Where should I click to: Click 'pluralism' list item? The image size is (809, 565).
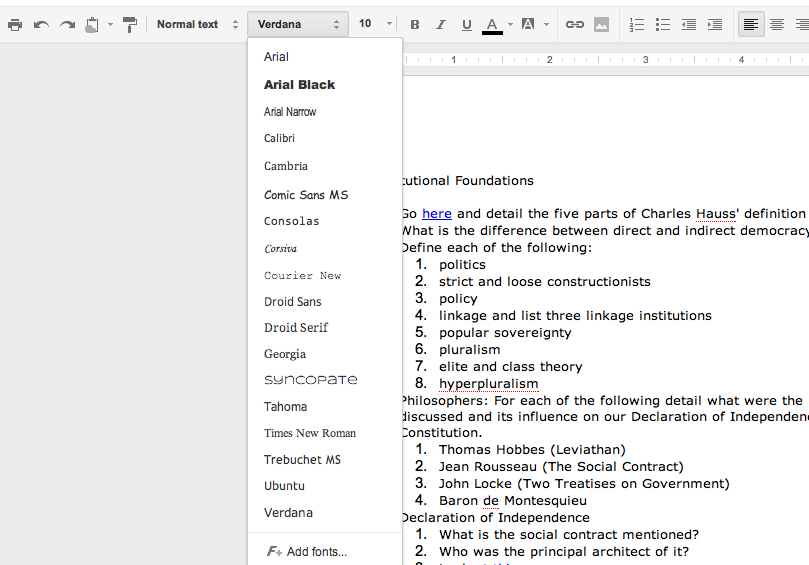(470, 350)
